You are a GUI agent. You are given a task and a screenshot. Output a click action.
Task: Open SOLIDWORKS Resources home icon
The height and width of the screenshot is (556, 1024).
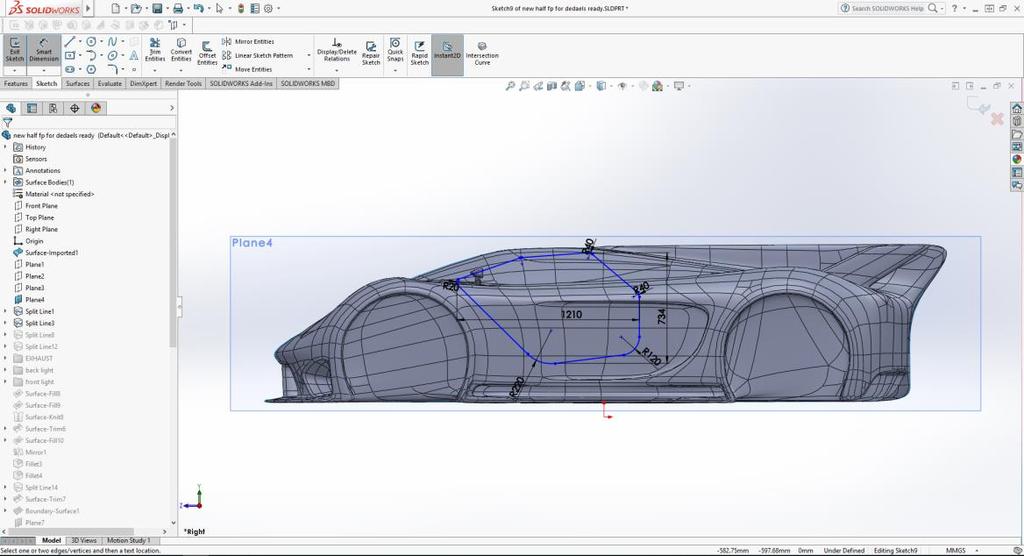click(x=1017, y=108)
